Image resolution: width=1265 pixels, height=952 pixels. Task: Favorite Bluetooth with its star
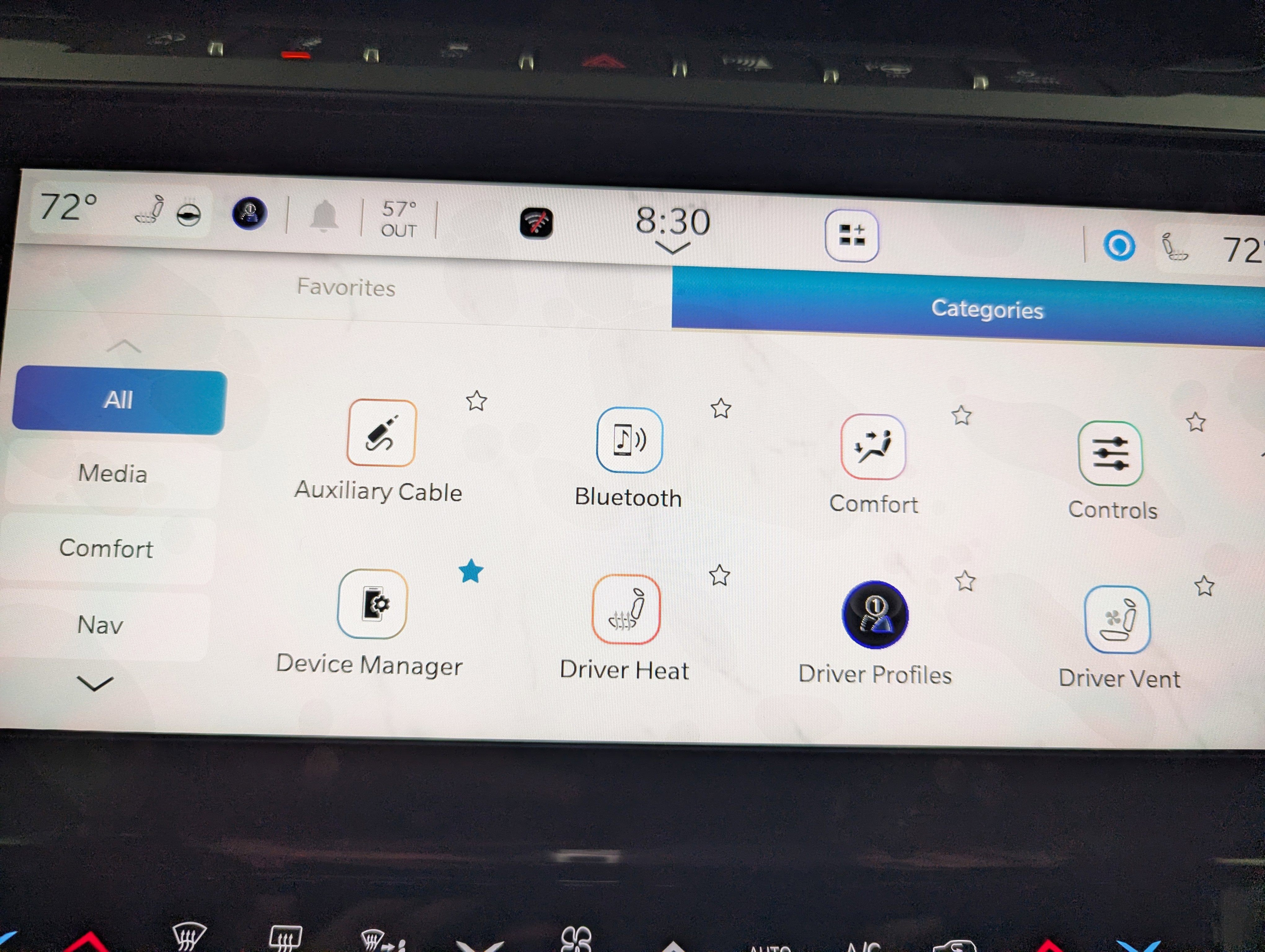pos(721,408)
